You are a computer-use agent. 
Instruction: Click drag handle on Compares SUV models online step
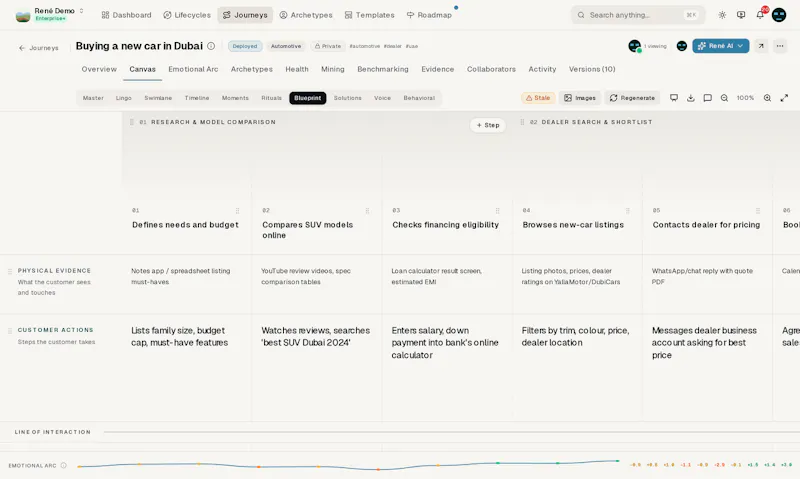click(367, 211)
